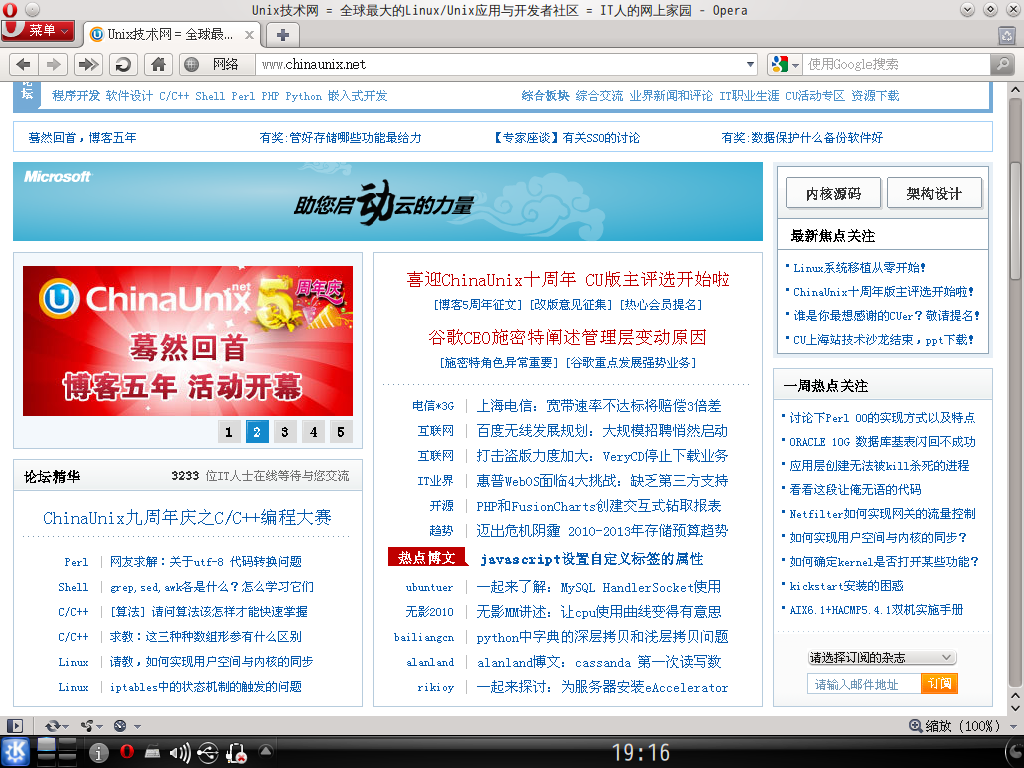The width and height of the screenshot is (1024, 768).
Task: Open javascript设置自定义标签的属性 blog link
Action: pyautogui.click(x=592, y=559)
